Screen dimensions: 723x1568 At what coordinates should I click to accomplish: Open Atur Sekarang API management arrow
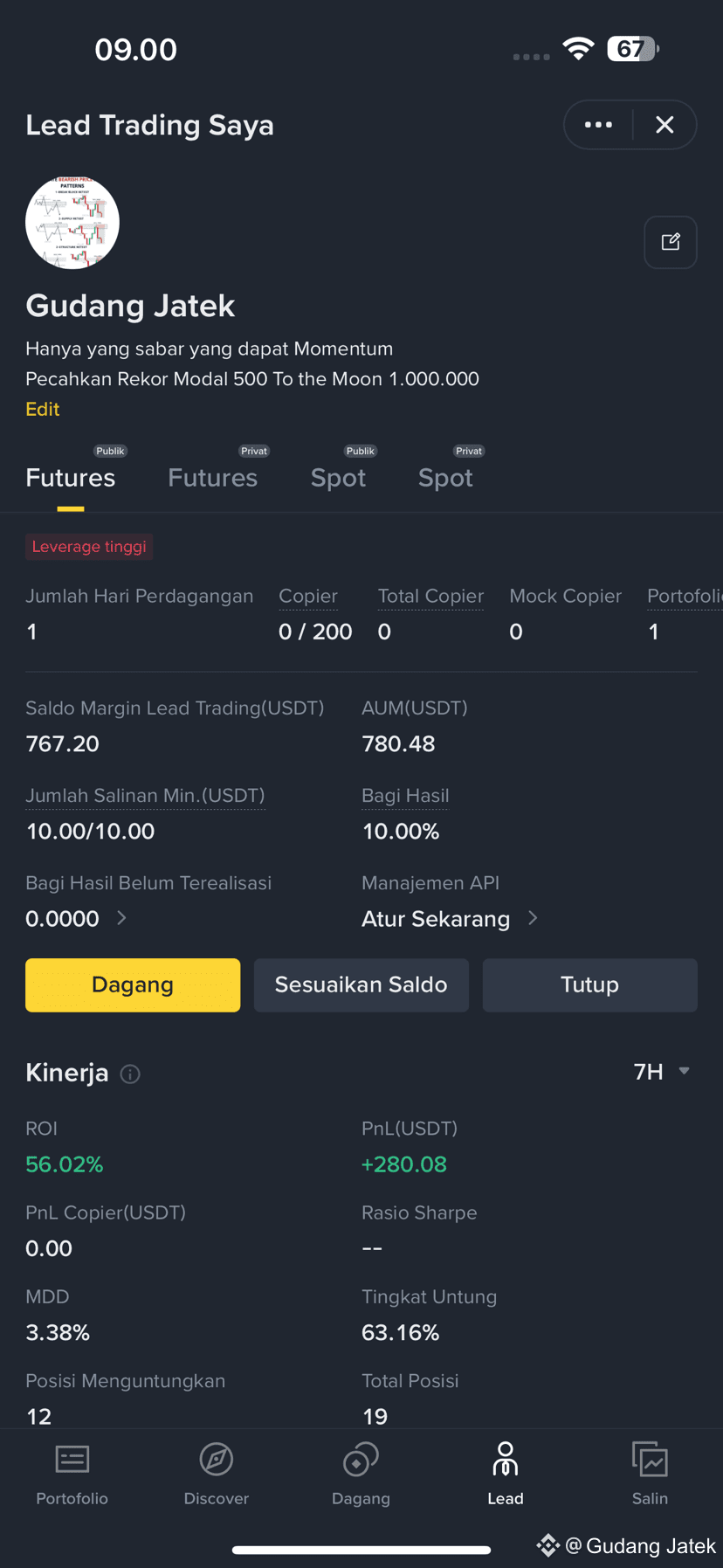point(533,917)
